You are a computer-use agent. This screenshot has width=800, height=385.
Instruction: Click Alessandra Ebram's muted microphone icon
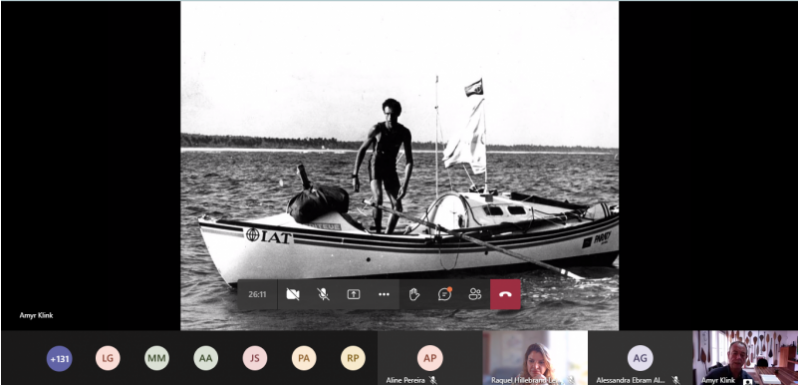tap(676, 380)
